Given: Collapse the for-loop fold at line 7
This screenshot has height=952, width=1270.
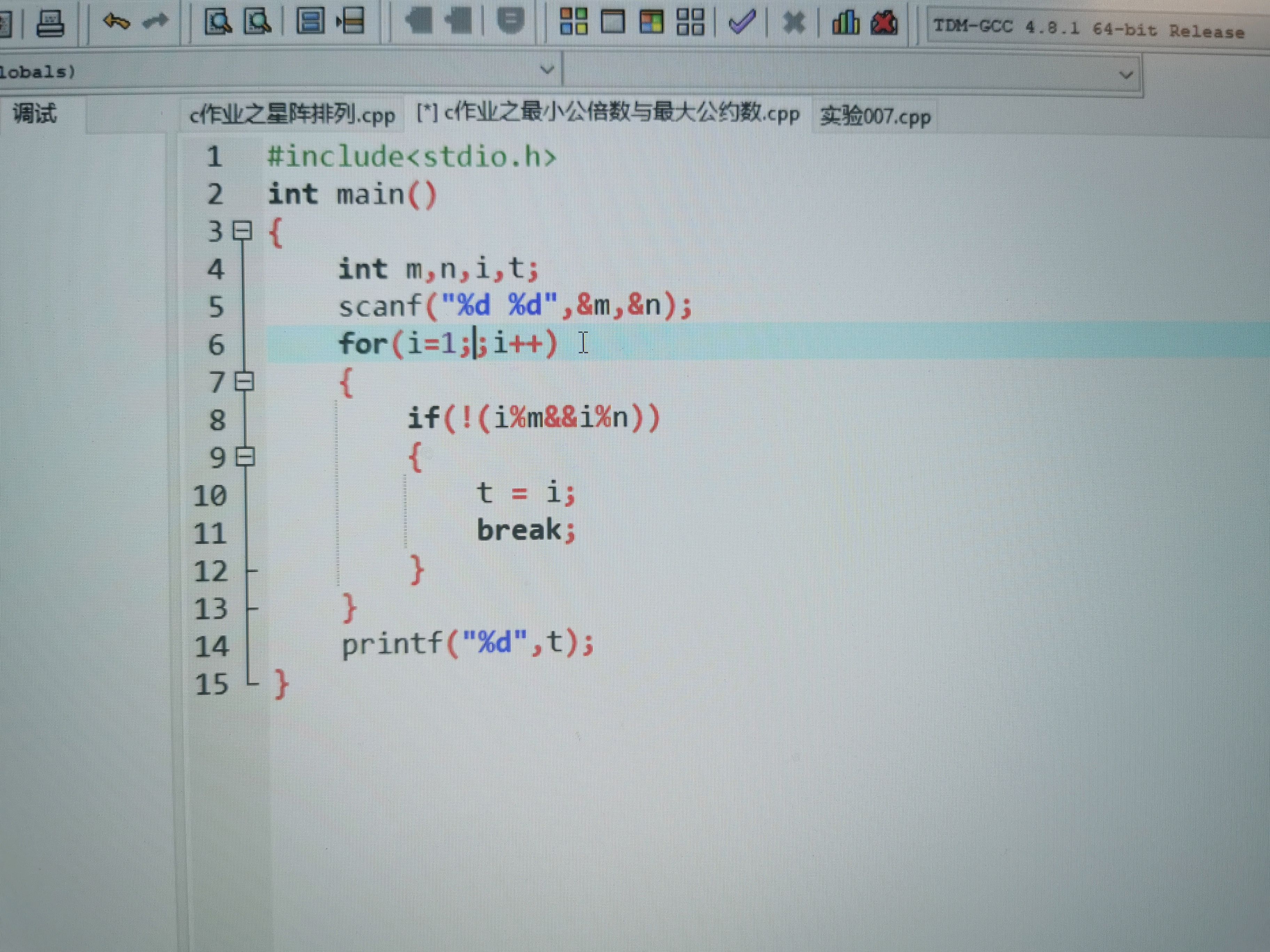Looking at the screenshot, I should tap(245, 381).
